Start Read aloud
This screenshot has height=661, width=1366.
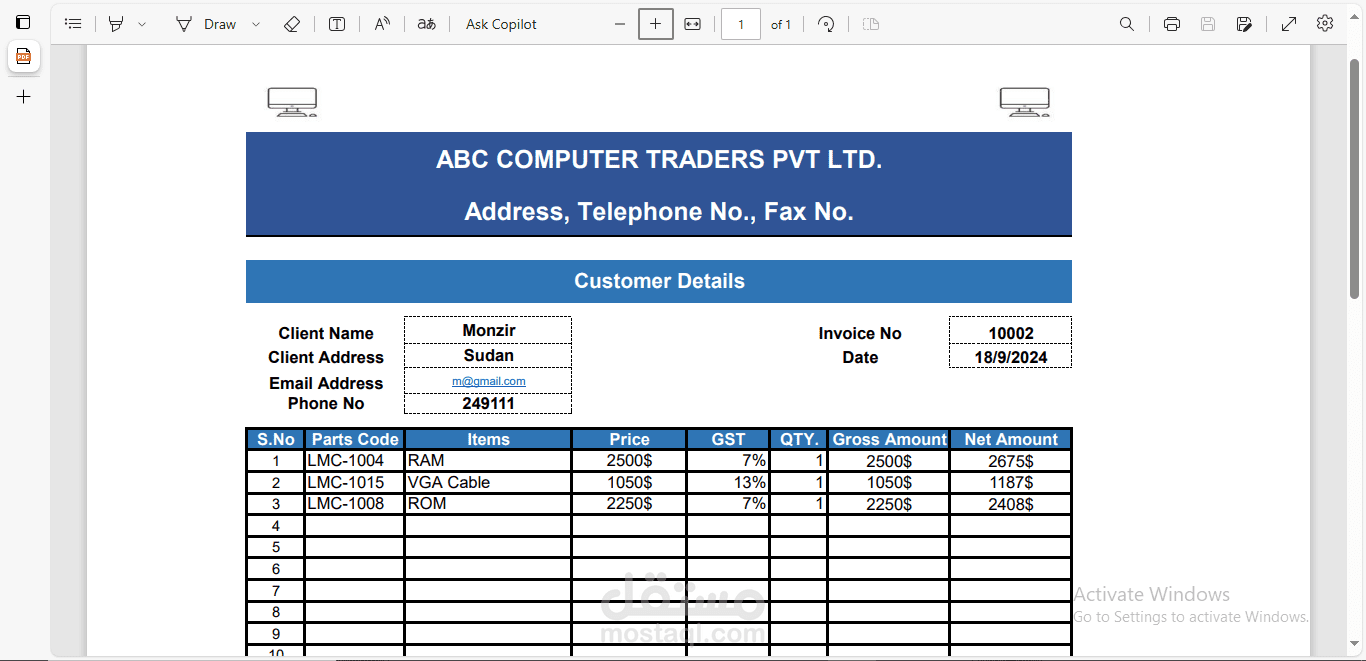pyautogui.click(x=382, y=24)
